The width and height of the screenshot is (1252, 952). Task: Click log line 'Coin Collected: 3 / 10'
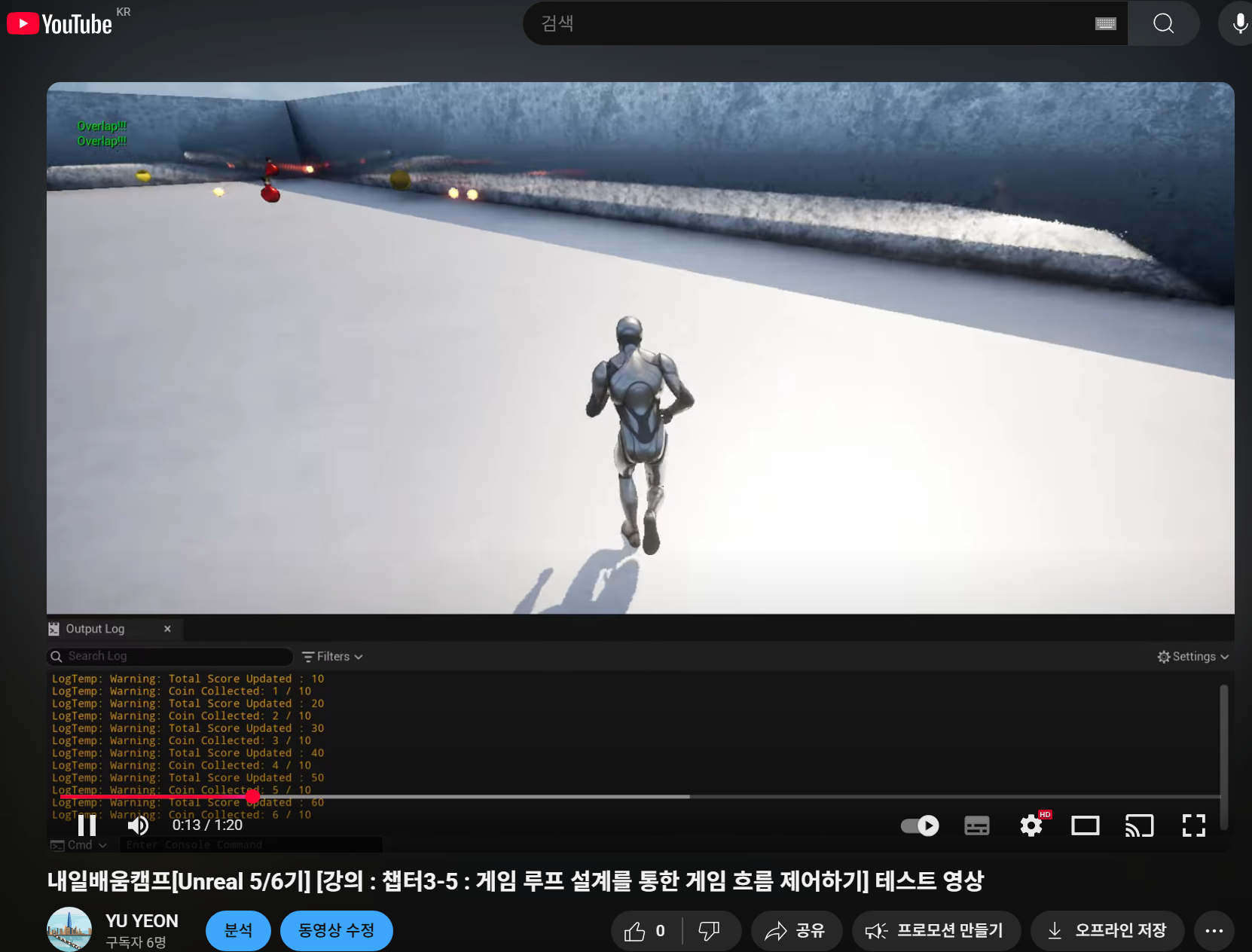tap(182, 741)
